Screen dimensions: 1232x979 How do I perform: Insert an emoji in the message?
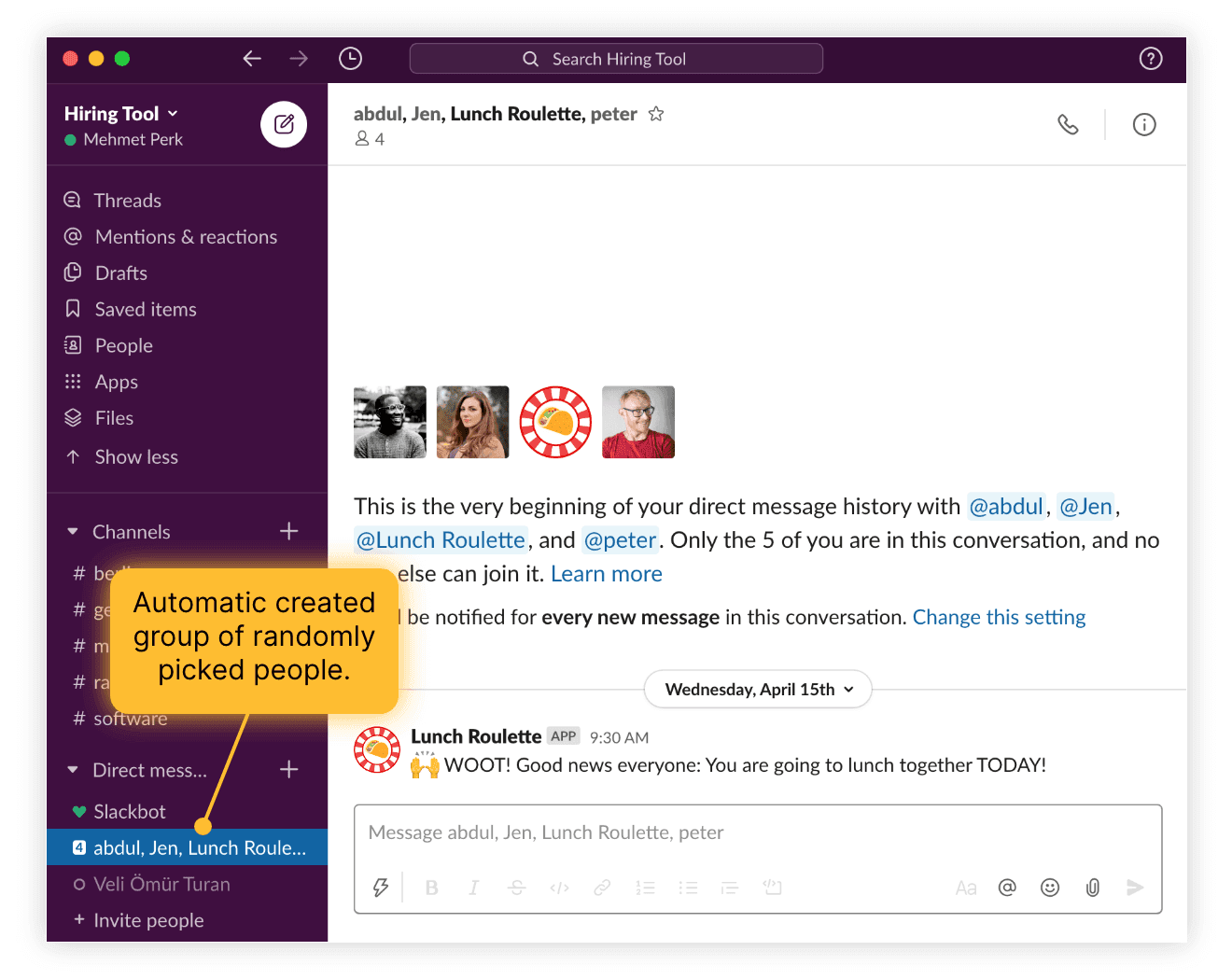(x=1049, y=888)
